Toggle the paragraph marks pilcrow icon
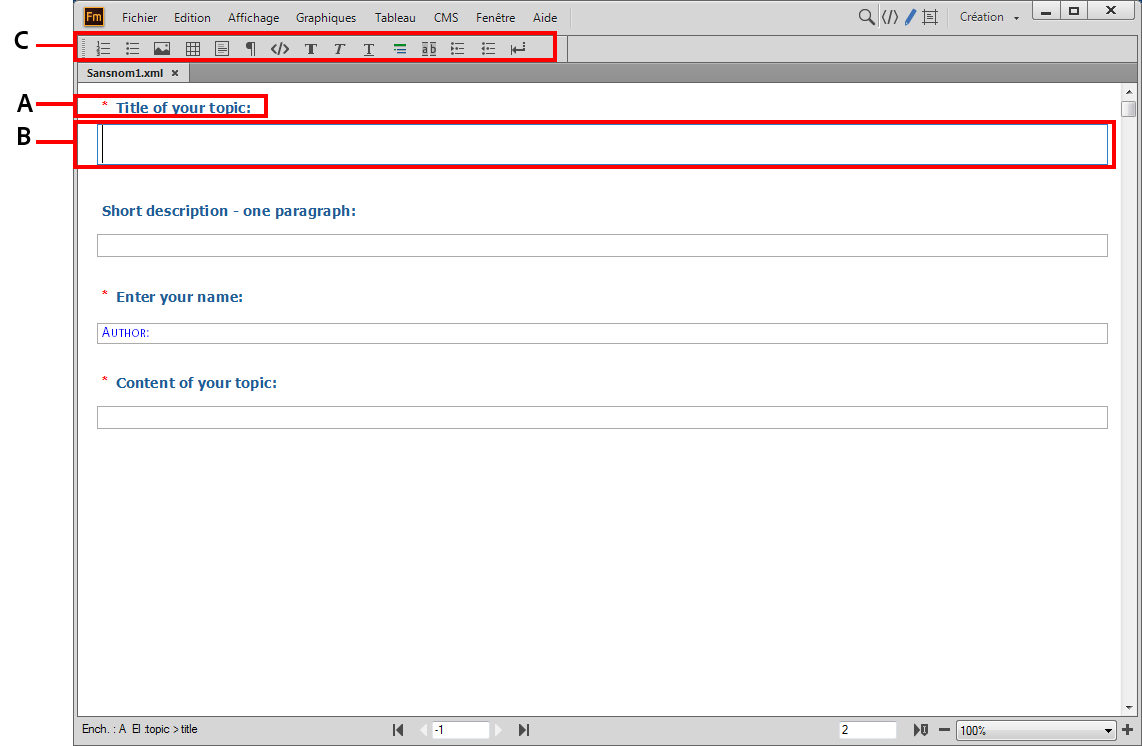Viewport: 1142px width, 746px height. (250, 48)
